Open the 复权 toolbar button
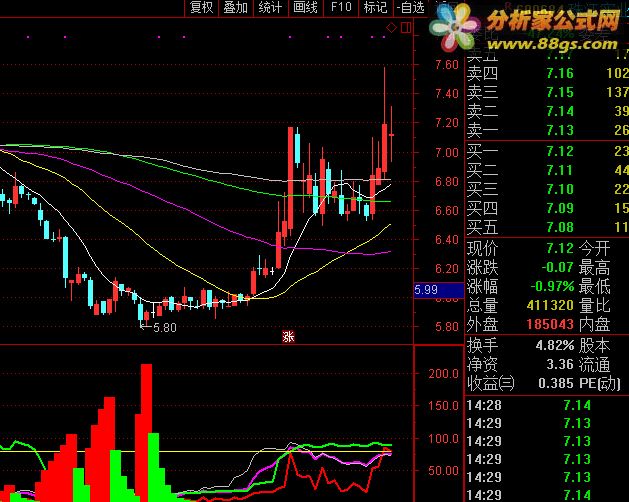 201,7
